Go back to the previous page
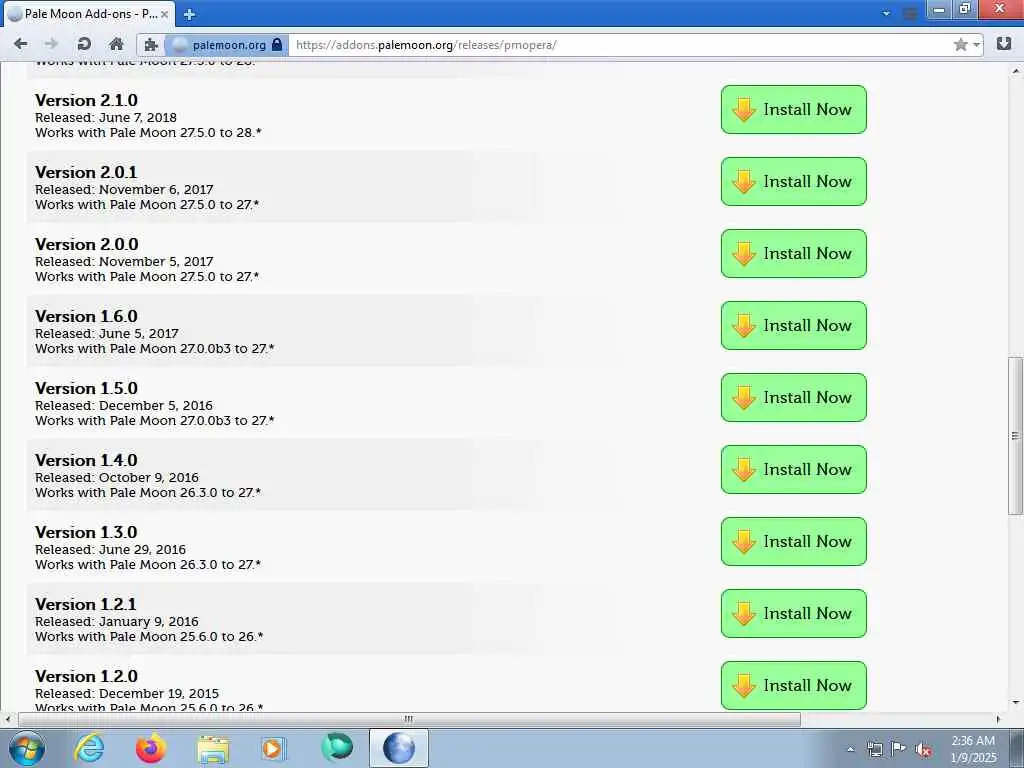 point(20,44)
